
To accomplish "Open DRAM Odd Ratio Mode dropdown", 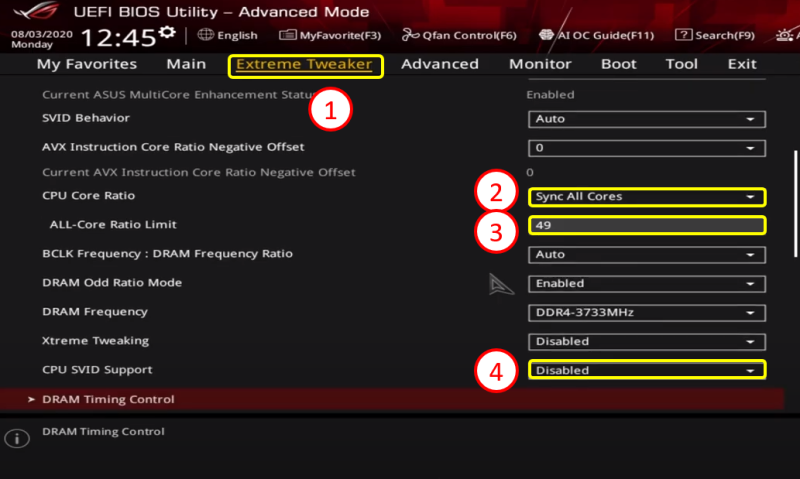I will tap(647, 284).
